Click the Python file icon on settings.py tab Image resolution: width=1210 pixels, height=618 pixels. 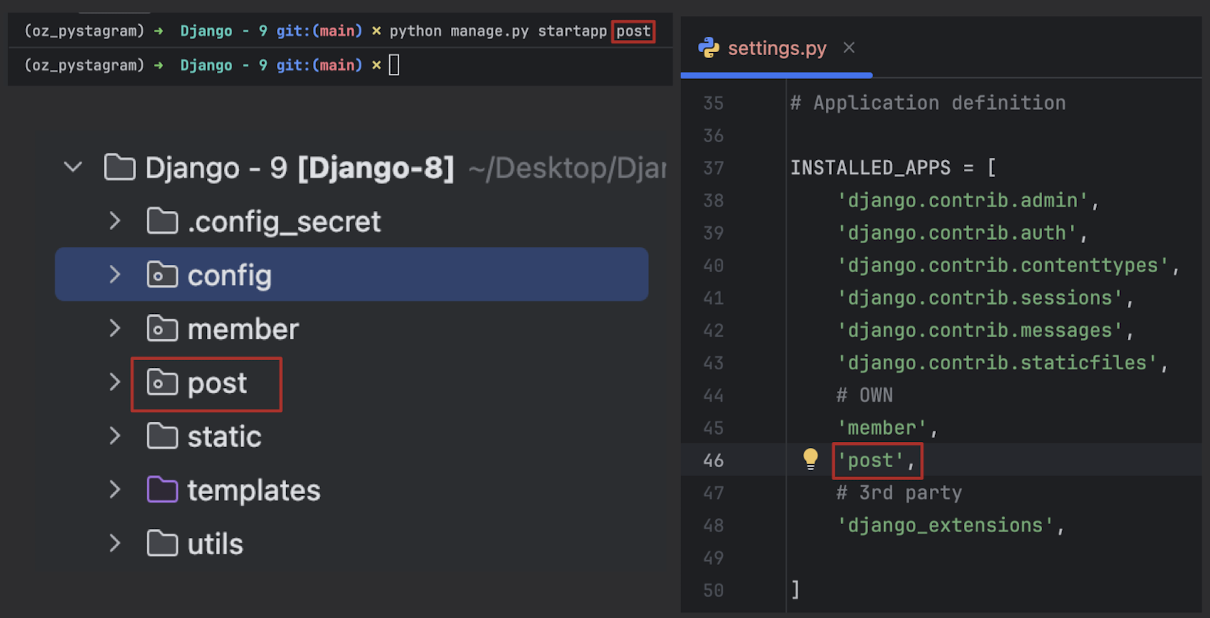tap(709, 48)
